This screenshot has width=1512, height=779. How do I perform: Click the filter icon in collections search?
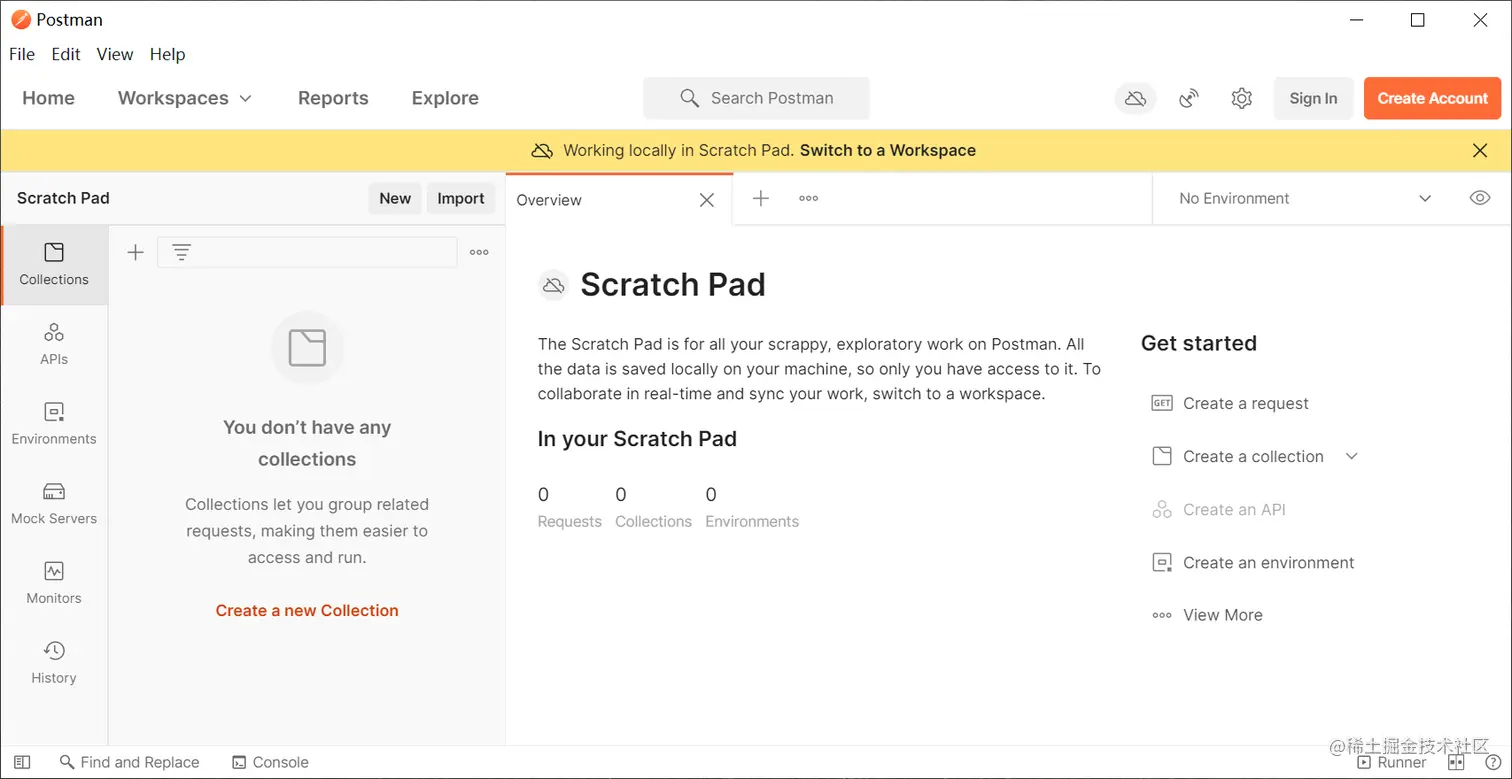click(x=181, y=252)
